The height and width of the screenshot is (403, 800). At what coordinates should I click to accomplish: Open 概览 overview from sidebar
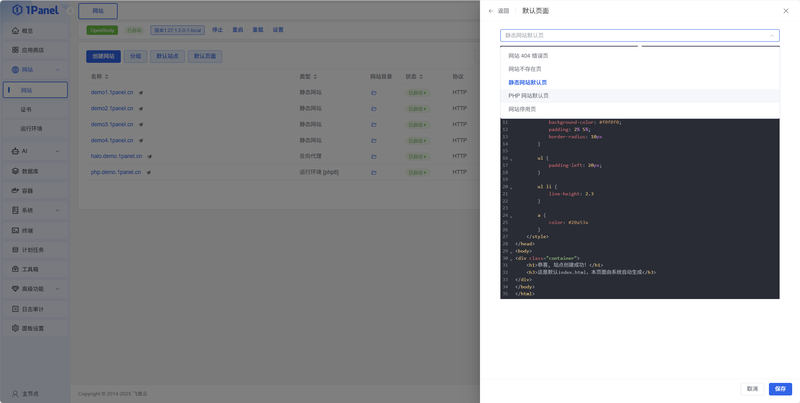[x=35, y=31]
